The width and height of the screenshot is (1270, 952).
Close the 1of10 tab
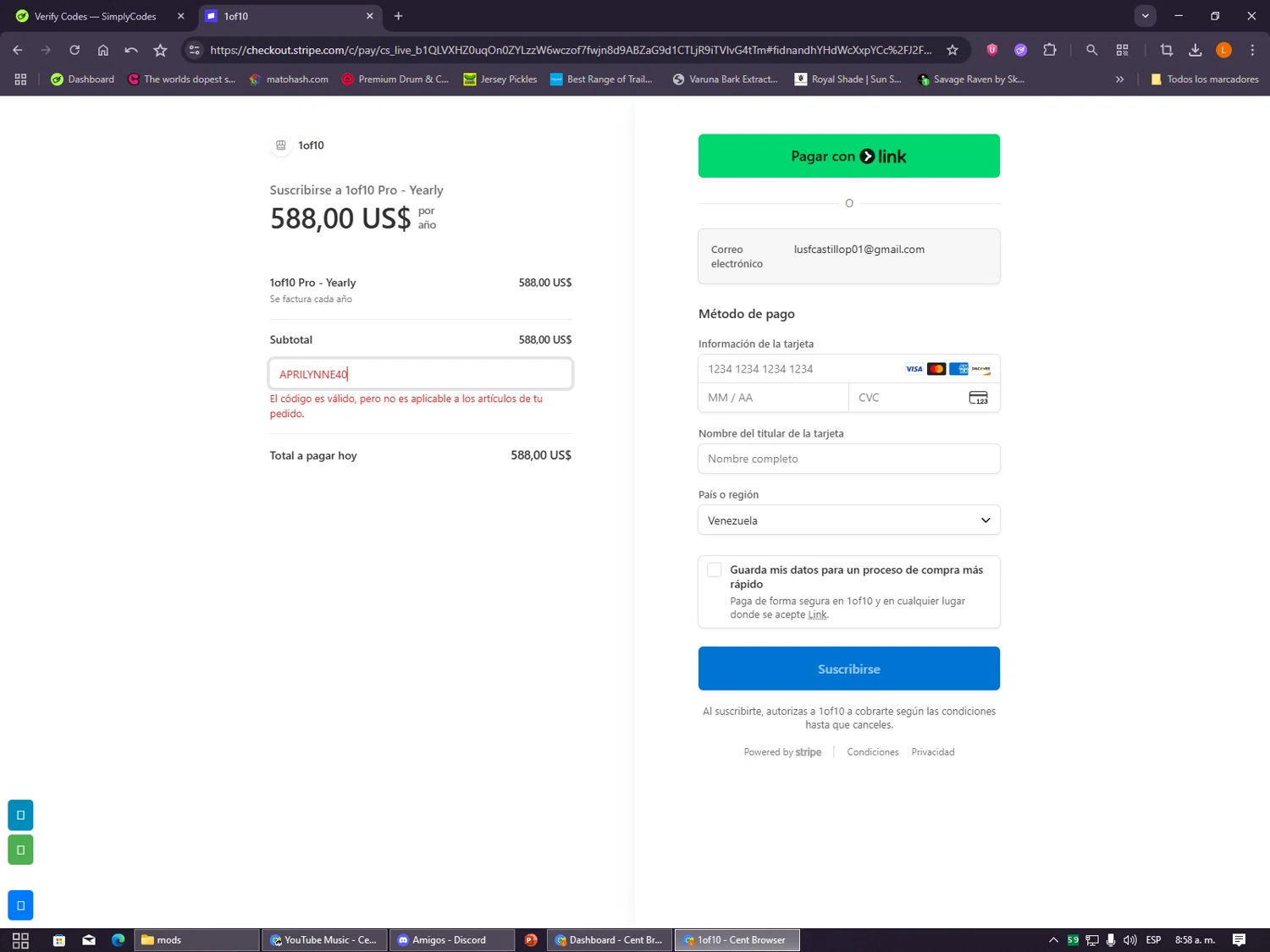pos(370,16)
